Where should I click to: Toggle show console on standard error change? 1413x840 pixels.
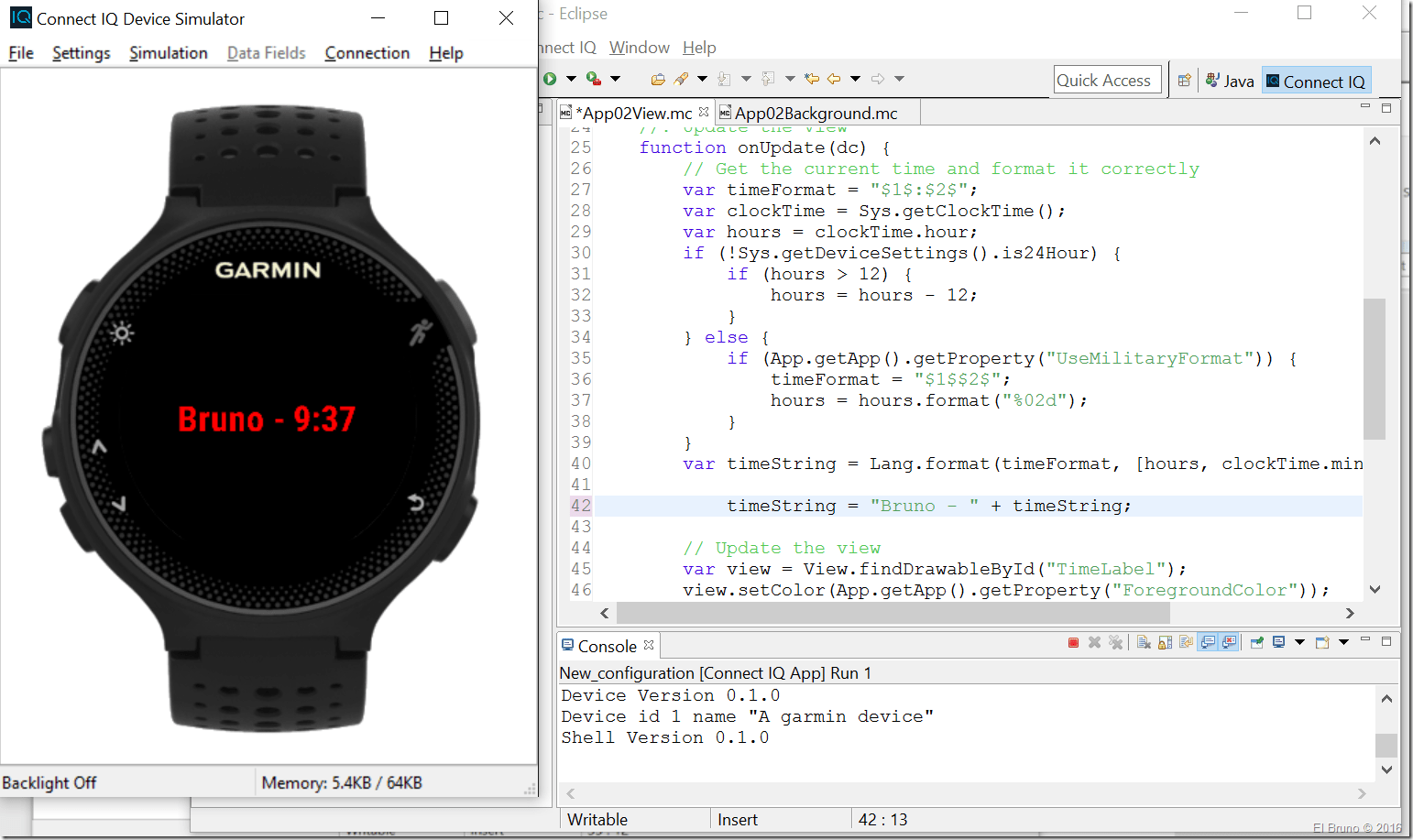click(x=1229, y=643)
